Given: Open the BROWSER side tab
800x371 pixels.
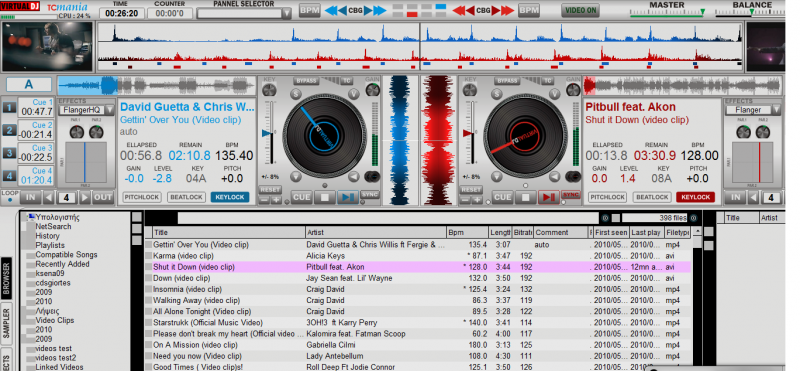Looking at the screenshot, I should pos(7,278).
